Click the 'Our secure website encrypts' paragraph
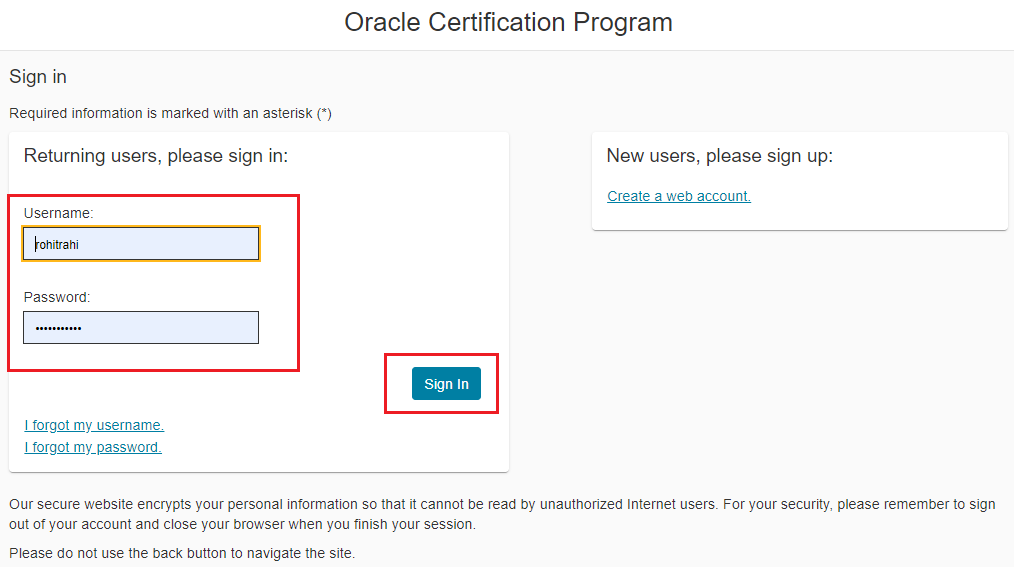The image size is (1014, 567). (x=502, y=514)
